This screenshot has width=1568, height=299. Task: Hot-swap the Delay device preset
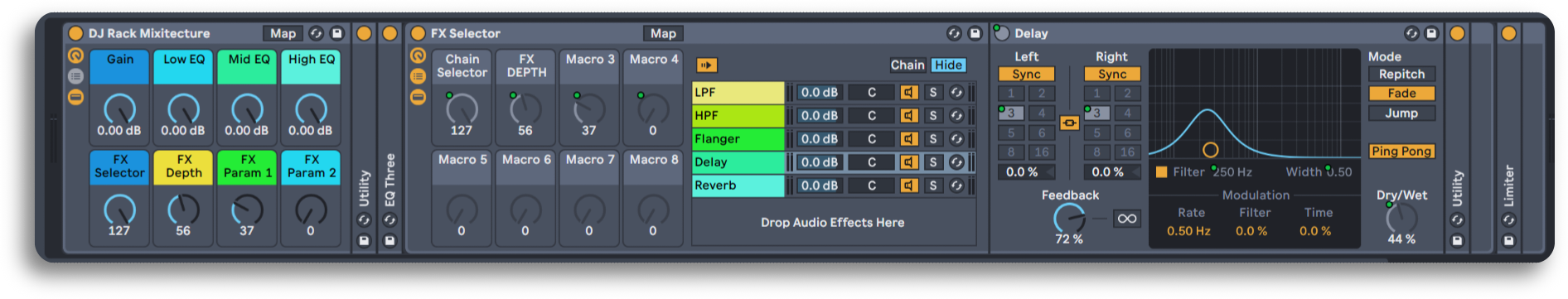click(1411, 33)
